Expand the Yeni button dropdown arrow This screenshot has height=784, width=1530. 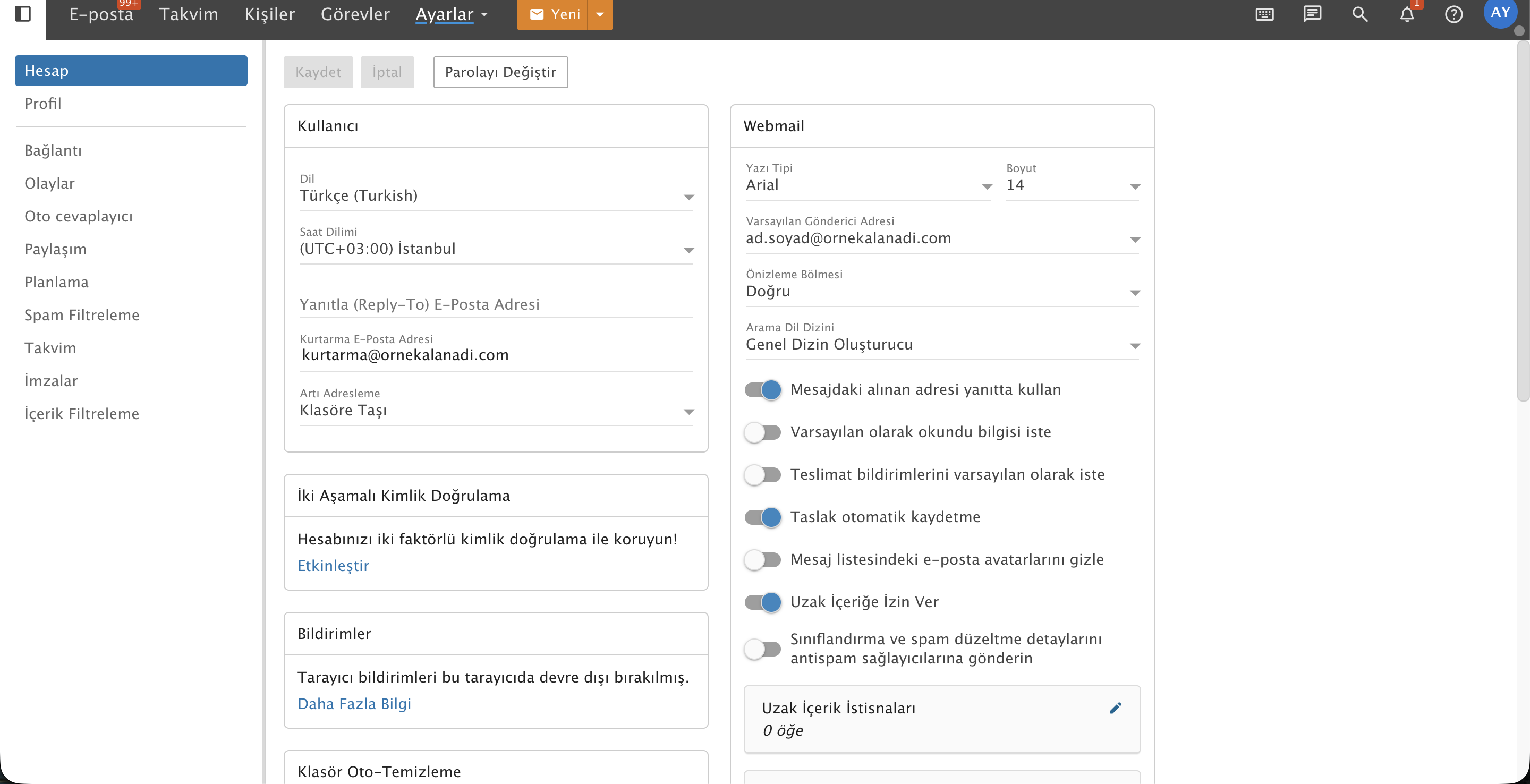click(x=600, y=14)
